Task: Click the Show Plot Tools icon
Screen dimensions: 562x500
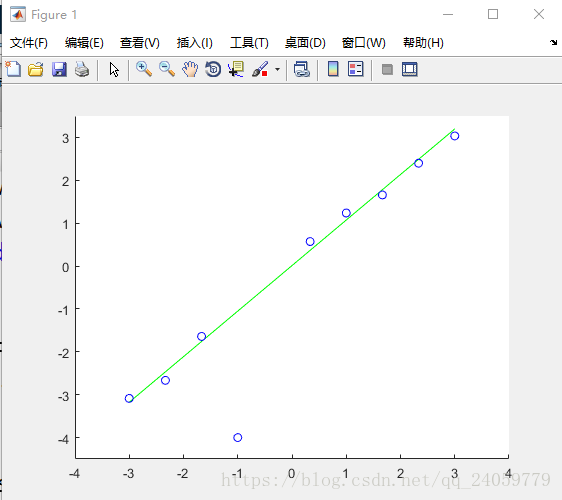Action: (x=410, y=69)
